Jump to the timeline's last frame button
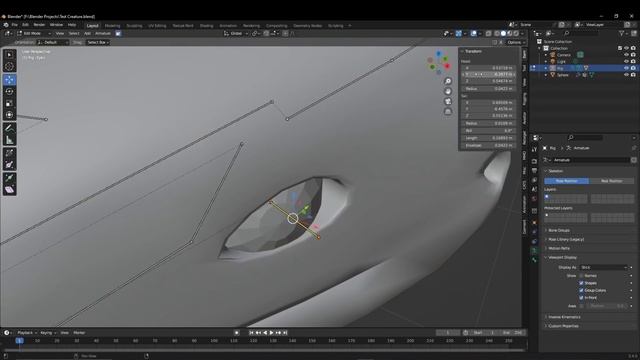640x360 pixels. (x=285, y=333)
